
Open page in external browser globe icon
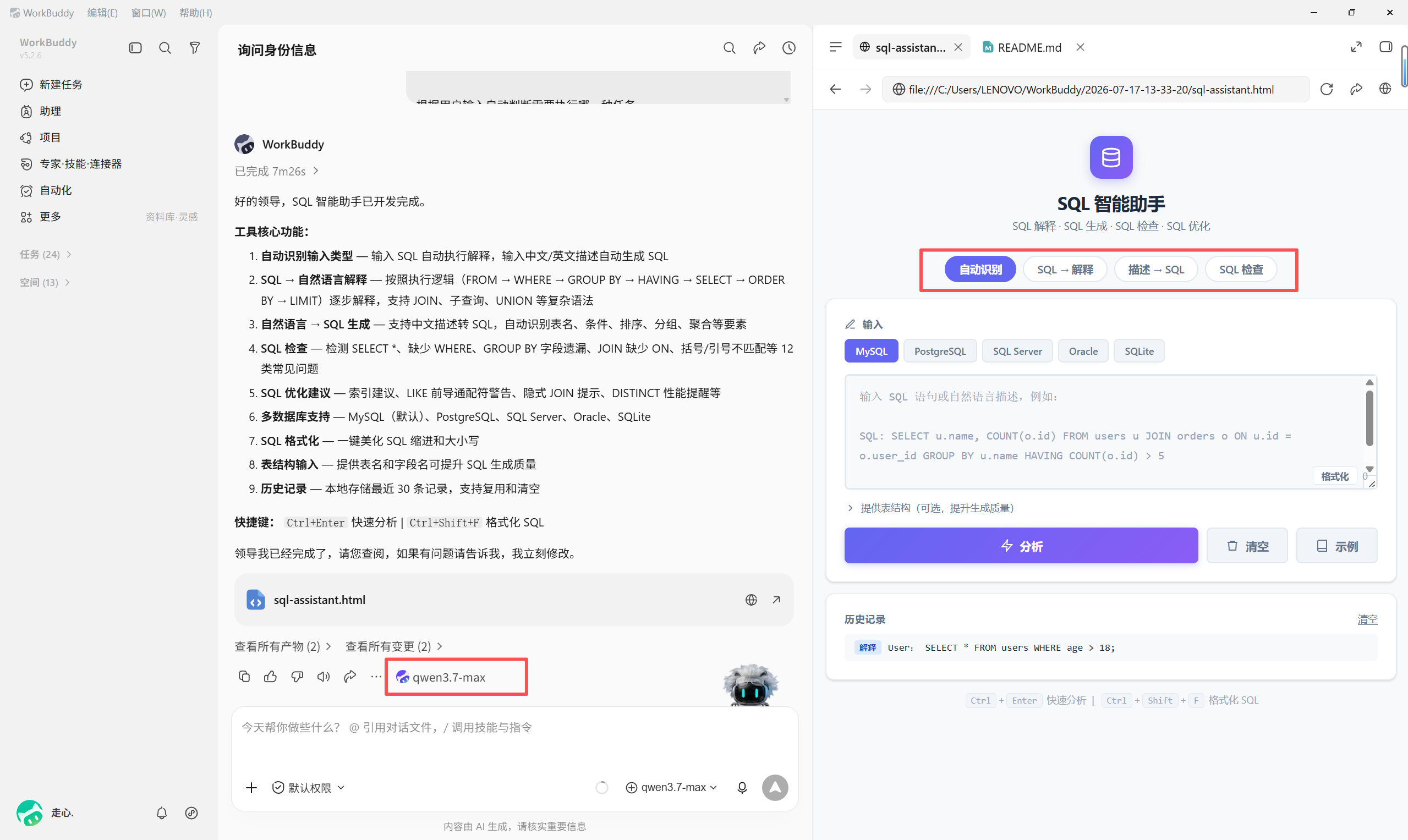1385,90
